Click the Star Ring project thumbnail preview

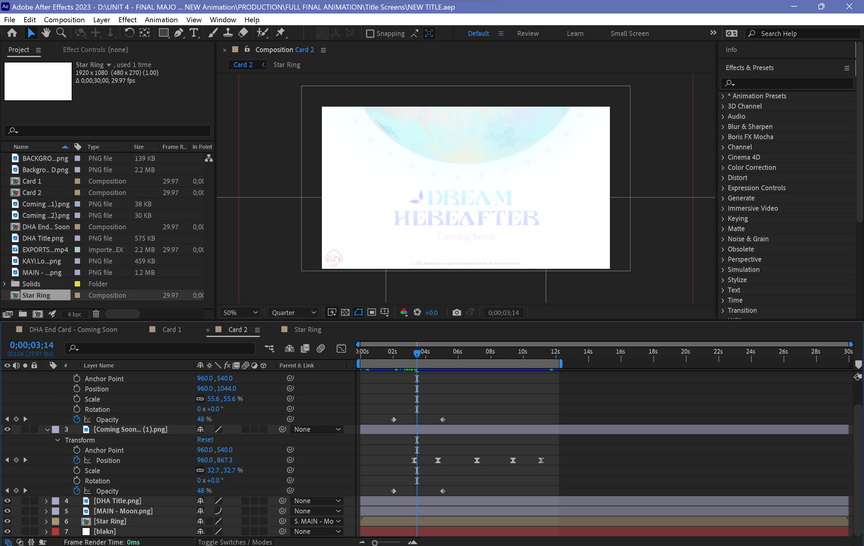38,81
